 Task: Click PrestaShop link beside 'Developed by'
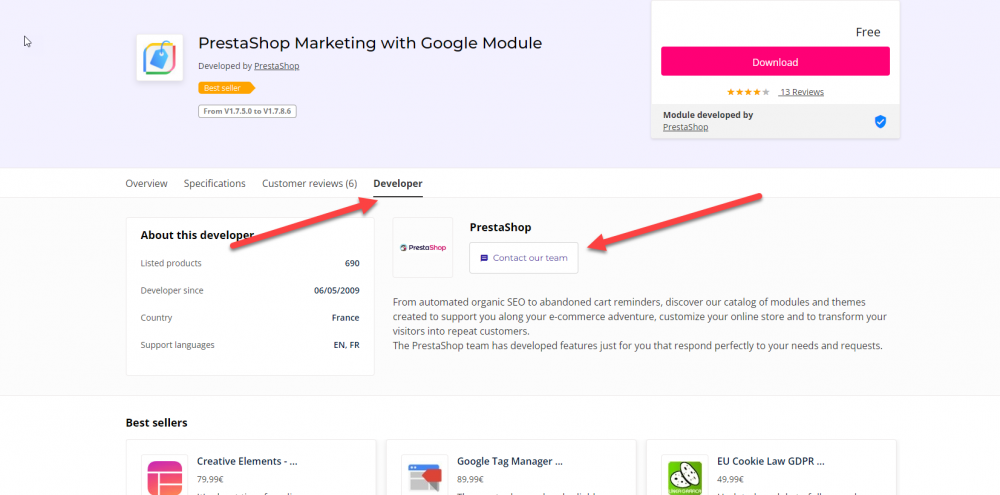[x=277, y=66]
